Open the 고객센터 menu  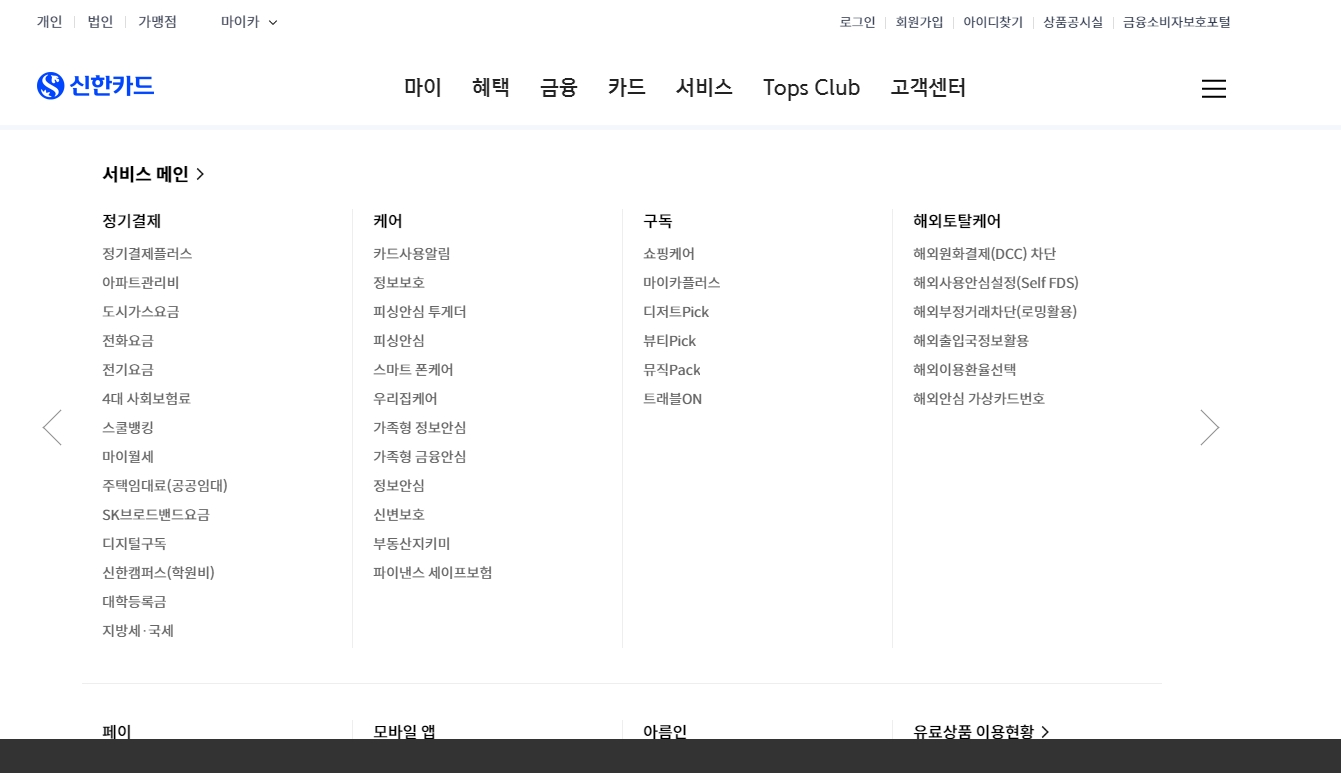928,88
